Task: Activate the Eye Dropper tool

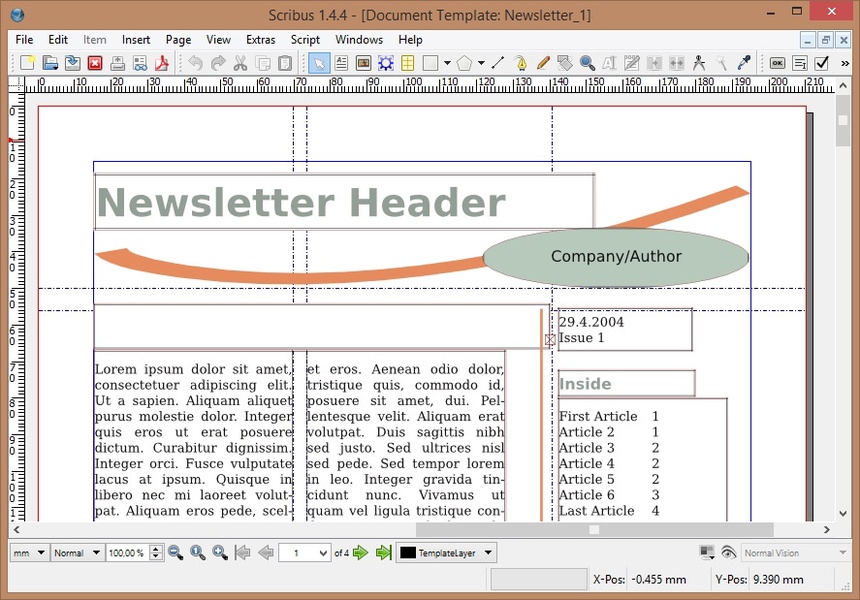Action: pos(743,63)
